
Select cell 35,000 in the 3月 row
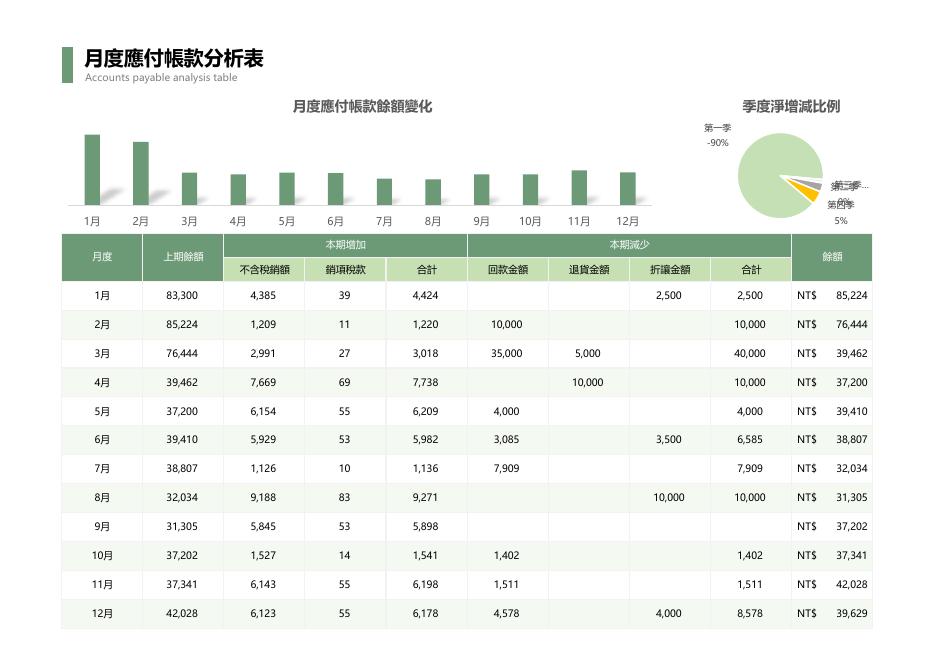[x=507, y=353]
